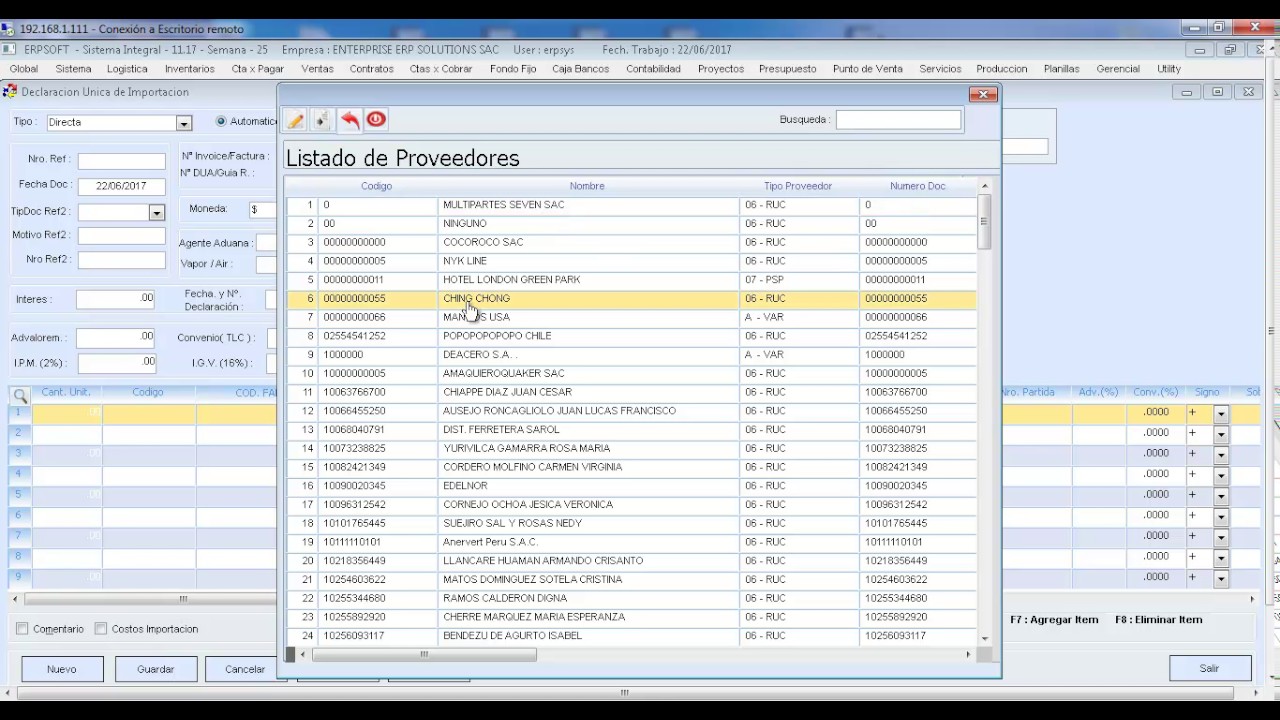Select supplier DIST. FERRETERA SAROL

pyautogui.click(x=631, y=430)
